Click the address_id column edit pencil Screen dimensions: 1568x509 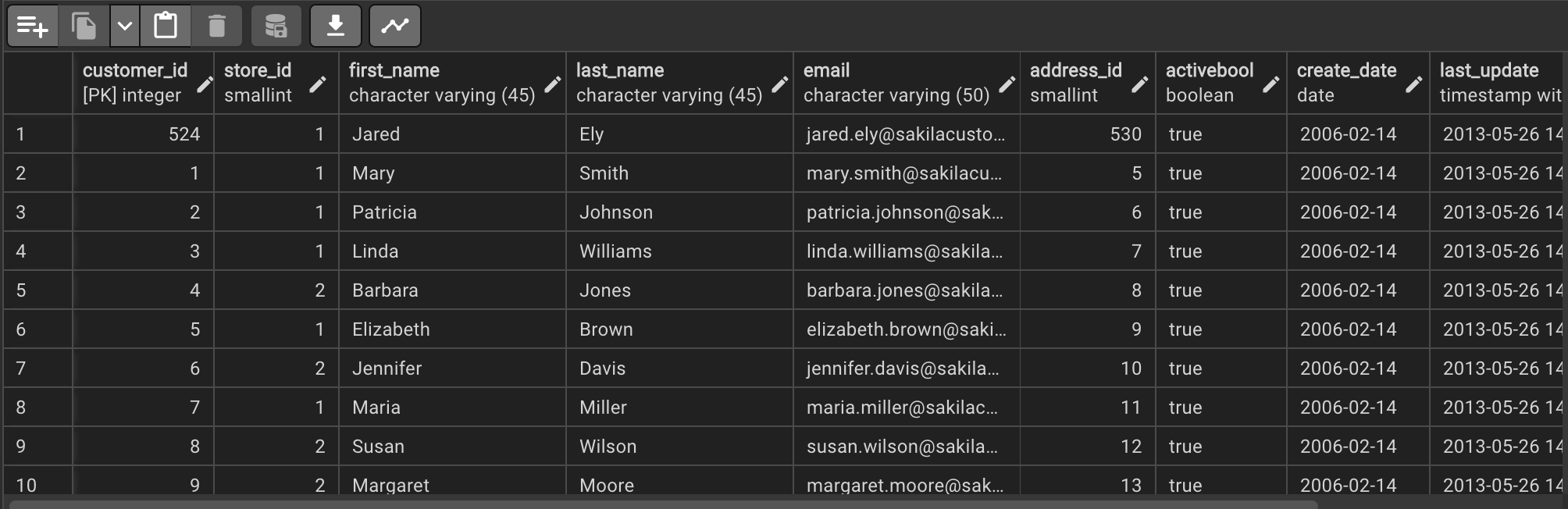pos(1140,84)
